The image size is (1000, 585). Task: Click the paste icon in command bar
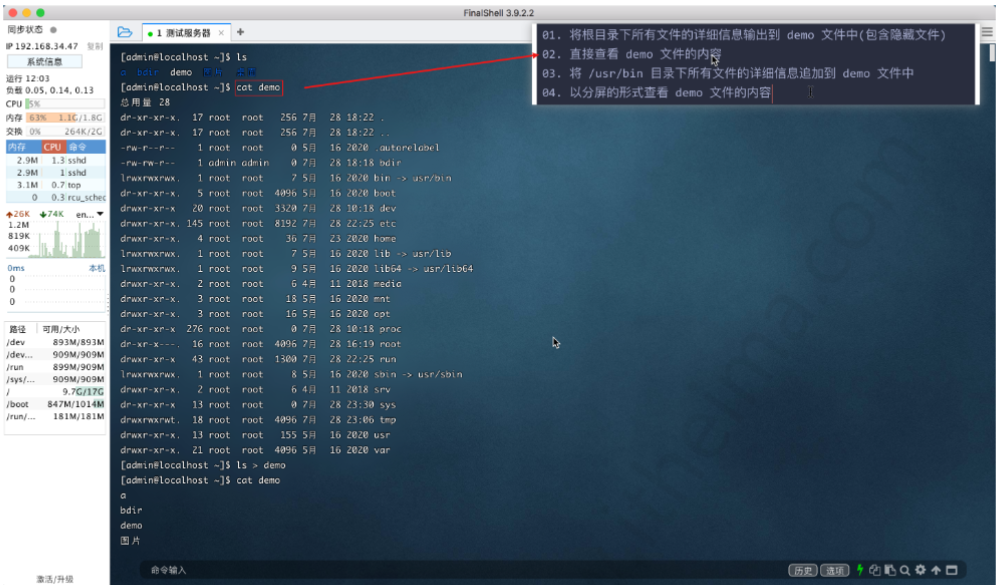(x=890, y=570)
